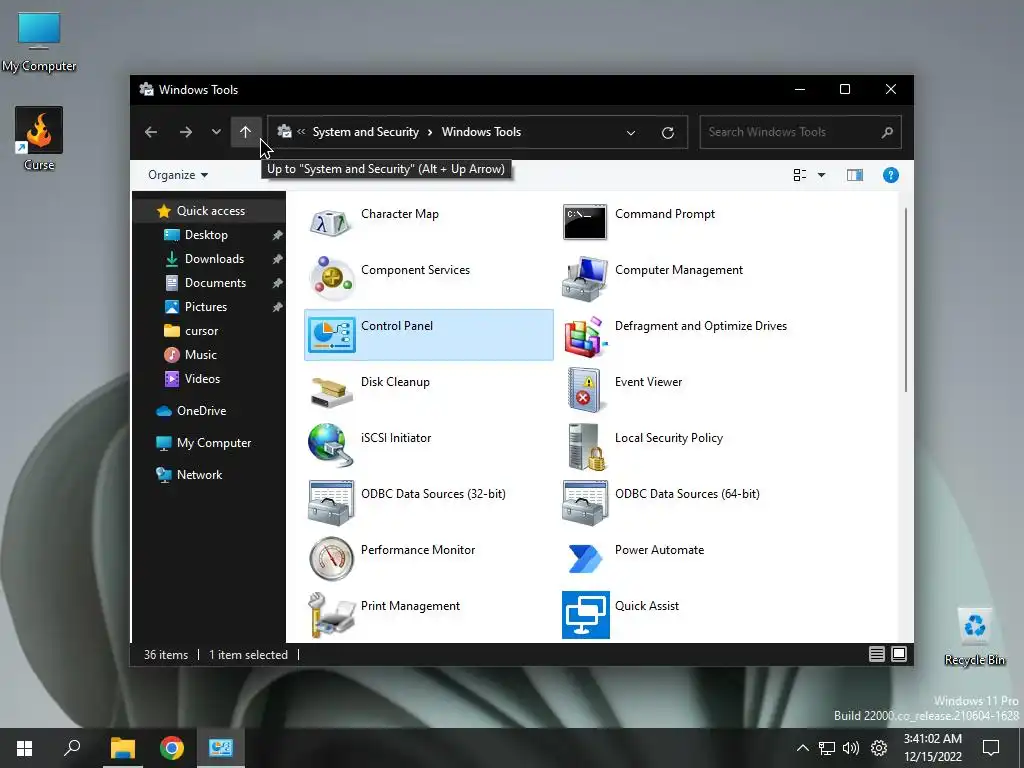Select the Quick Assist icon

click(x=586, y=615)
